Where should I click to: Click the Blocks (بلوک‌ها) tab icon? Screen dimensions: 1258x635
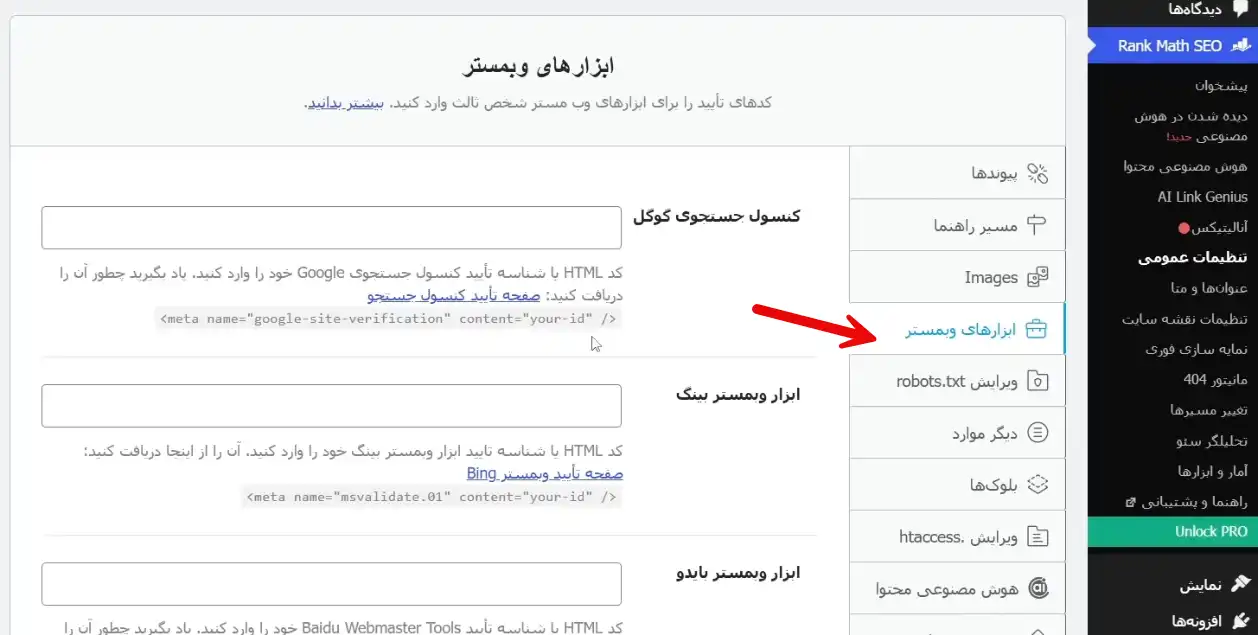[x=1038, y=485]
